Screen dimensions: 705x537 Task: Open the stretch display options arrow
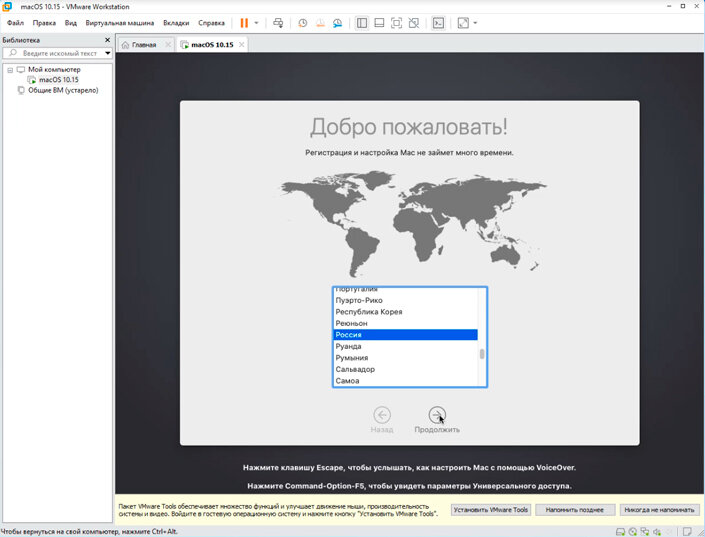475,23
